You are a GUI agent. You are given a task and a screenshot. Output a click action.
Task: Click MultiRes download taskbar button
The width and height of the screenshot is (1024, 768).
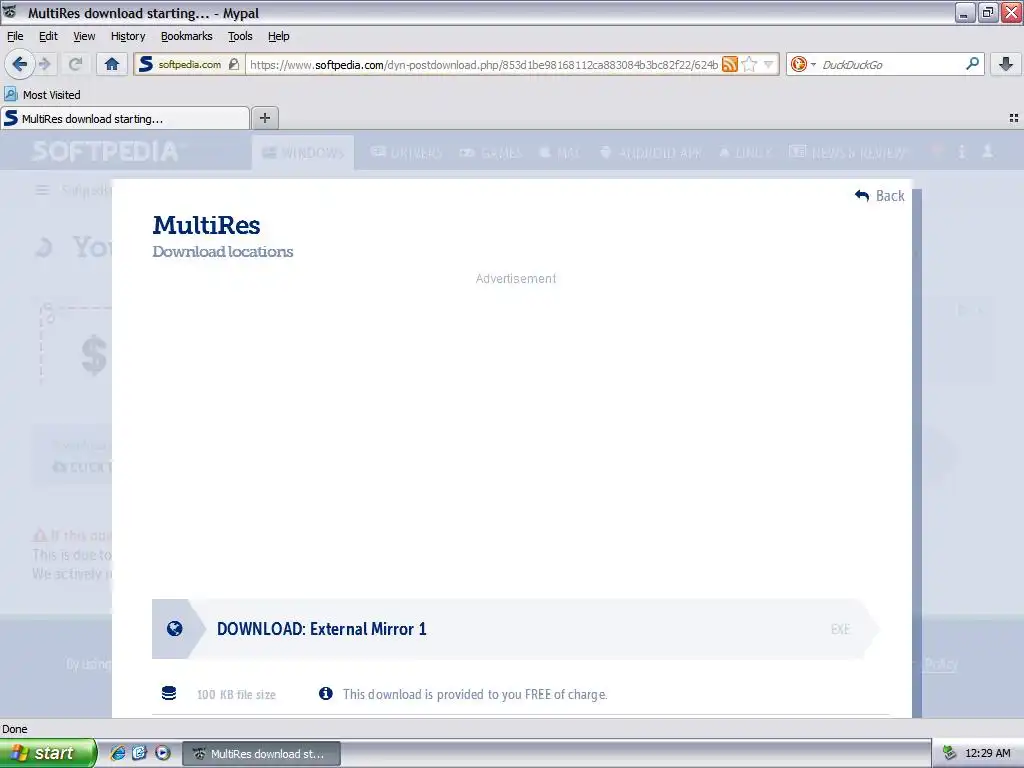tap(261, 754)
